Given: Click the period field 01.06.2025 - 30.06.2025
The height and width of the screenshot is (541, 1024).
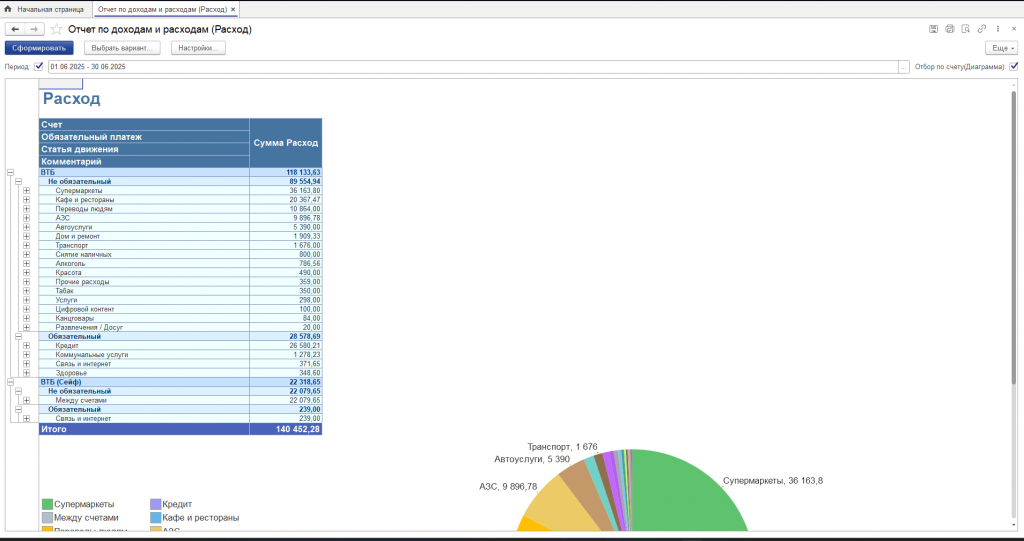Looking at the screenshot, I should coord(473,67).
